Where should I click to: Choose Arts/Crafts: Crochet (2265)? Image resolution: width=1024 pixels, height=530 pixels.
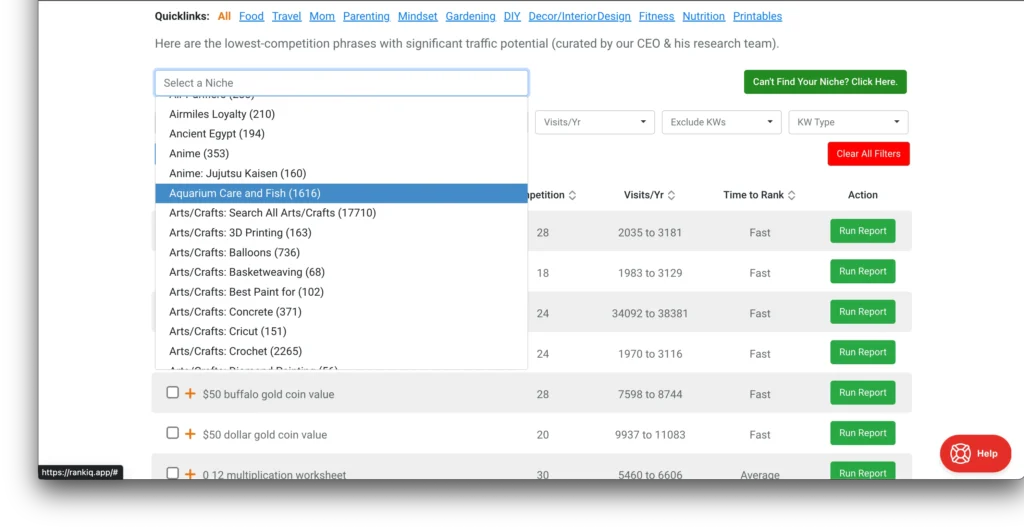coord(341,351)
